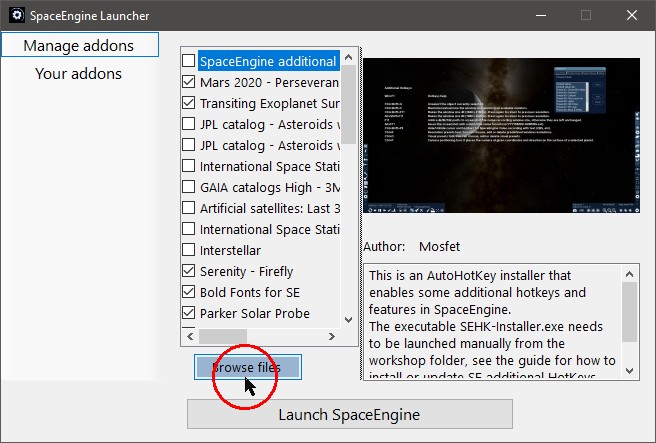Enable GAIA catalogs High addon checkbox
The image size is (656, 443).
(x=189, y=187)
